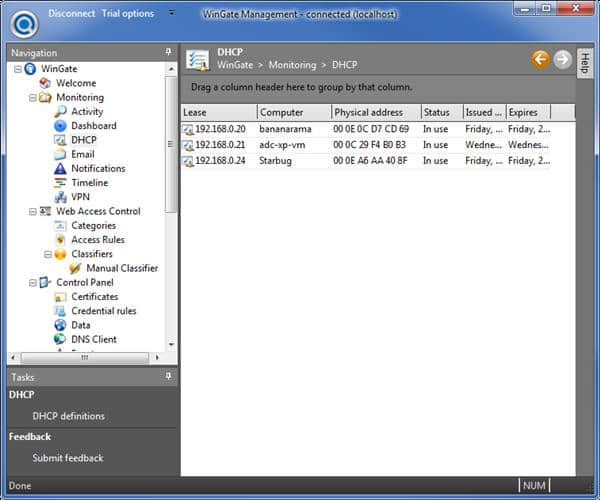
Task: Open the Activity monitoring icon
Action: (x=60, y=112)
